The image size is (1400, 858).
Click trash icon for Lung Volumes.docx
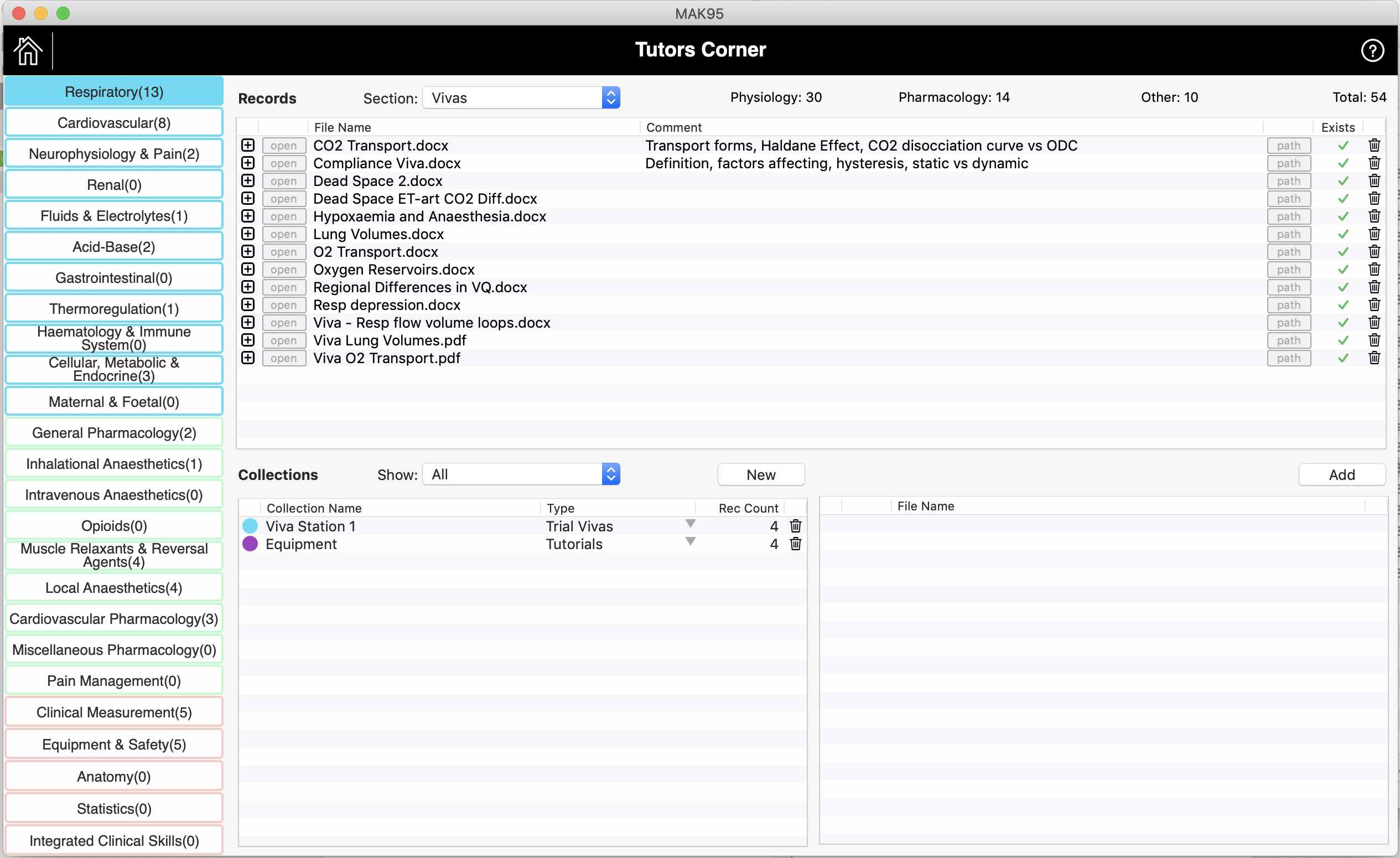[x=1374, y=234]
